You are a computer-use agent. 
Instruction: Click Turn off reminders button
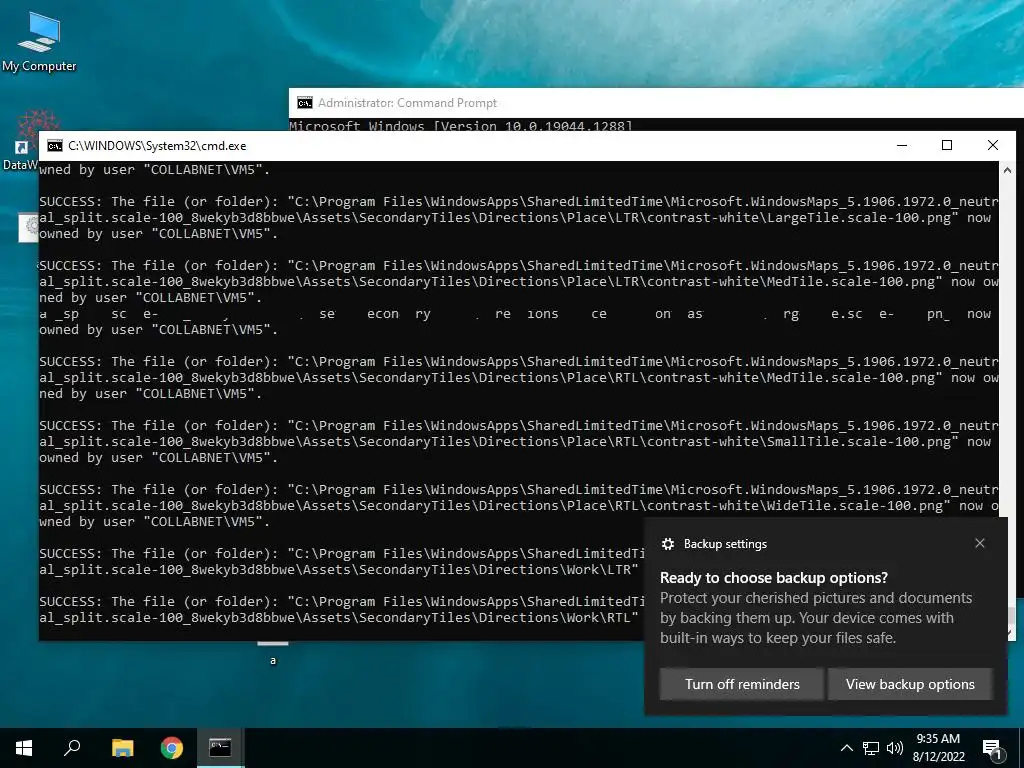(742, 684)
